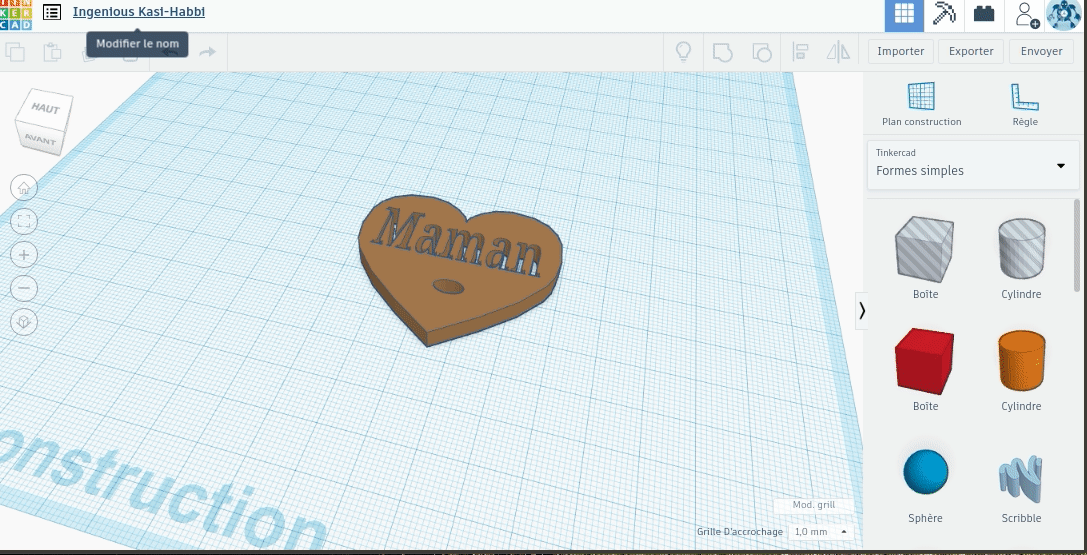
Task: Zoom out with the minus button
Action: [24, 288]
